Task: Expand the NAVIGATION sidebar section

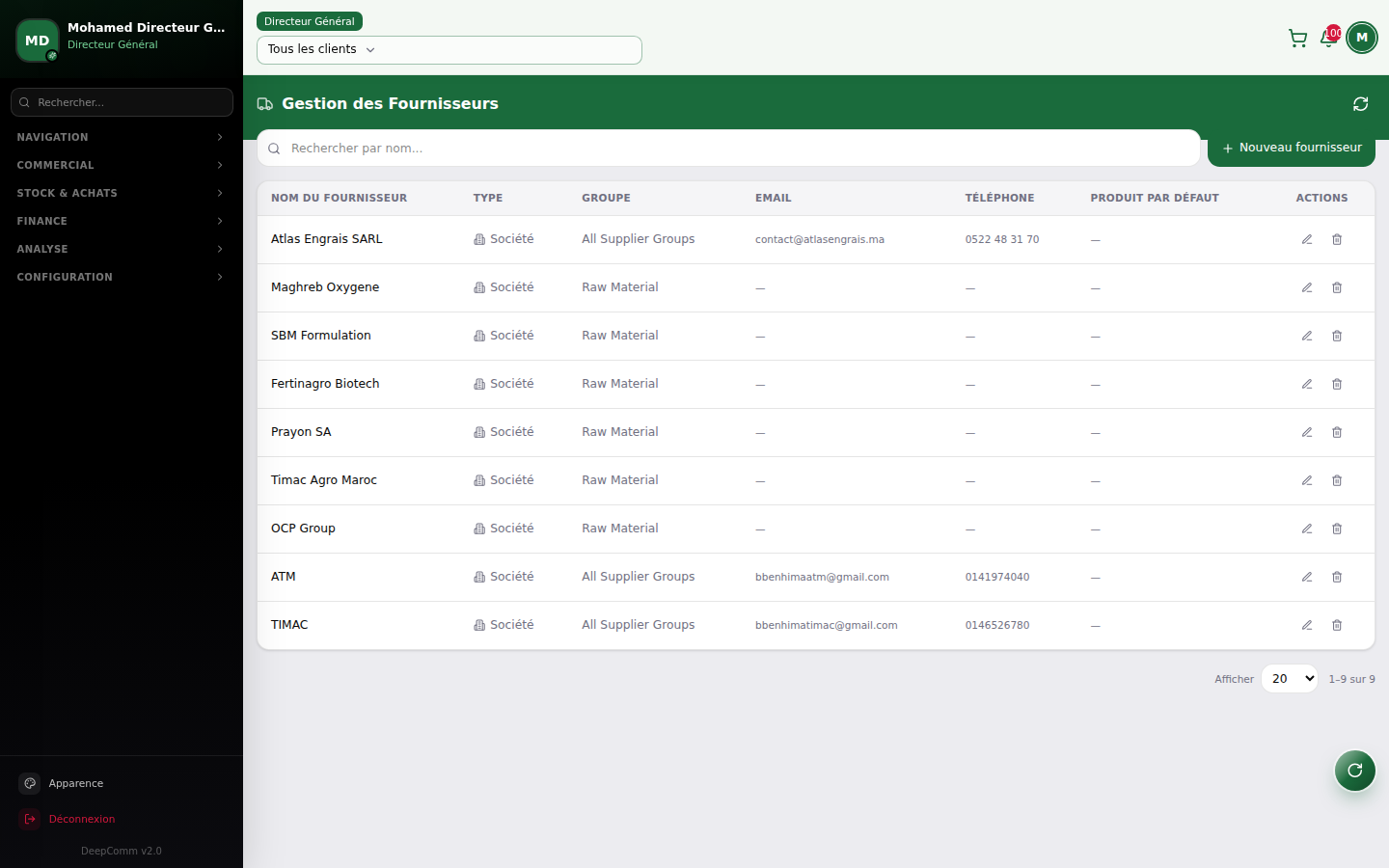Action: coord(122,137)
